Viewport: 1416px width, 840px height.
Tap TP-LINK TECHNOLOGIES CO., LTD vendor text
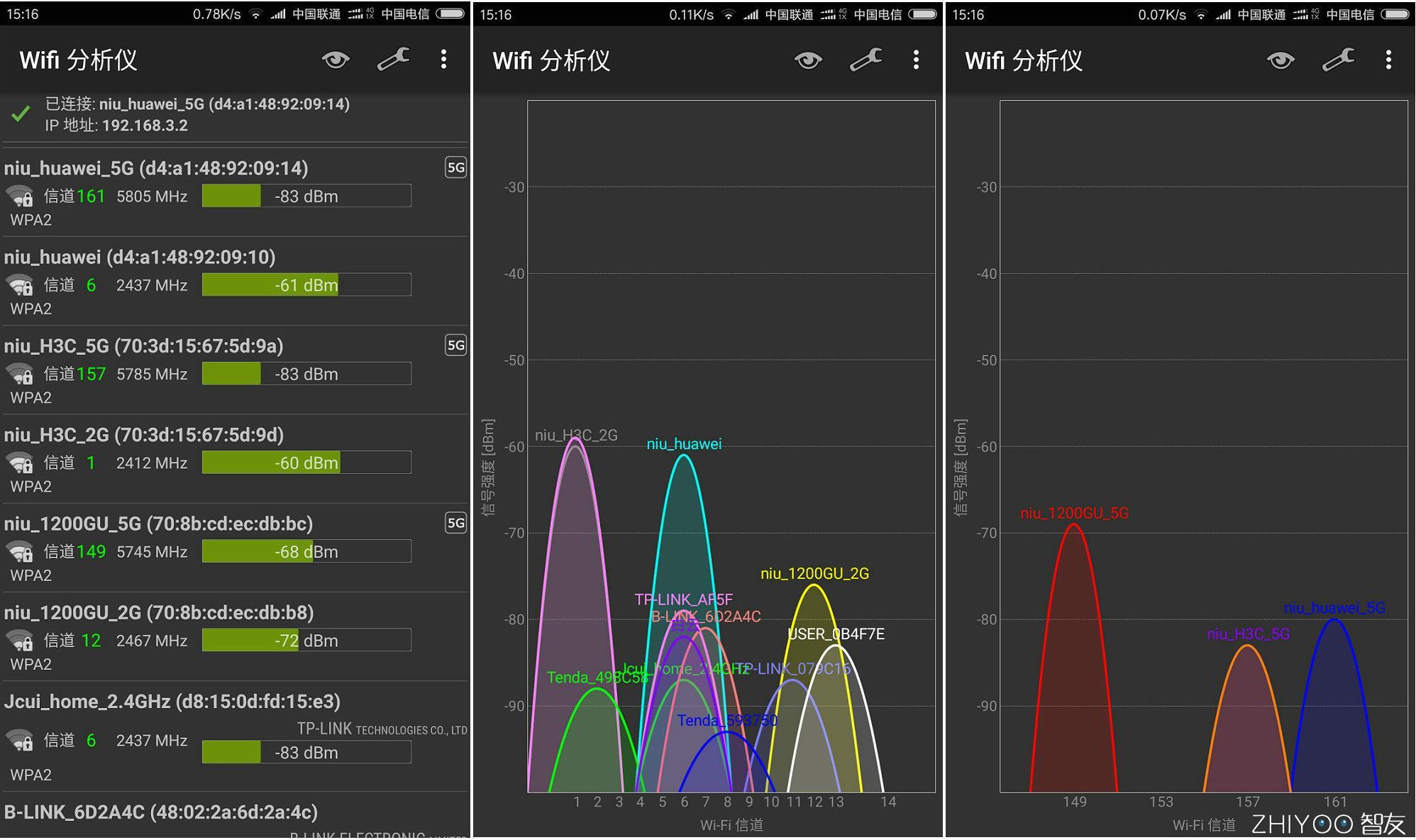tap(382, 729)
